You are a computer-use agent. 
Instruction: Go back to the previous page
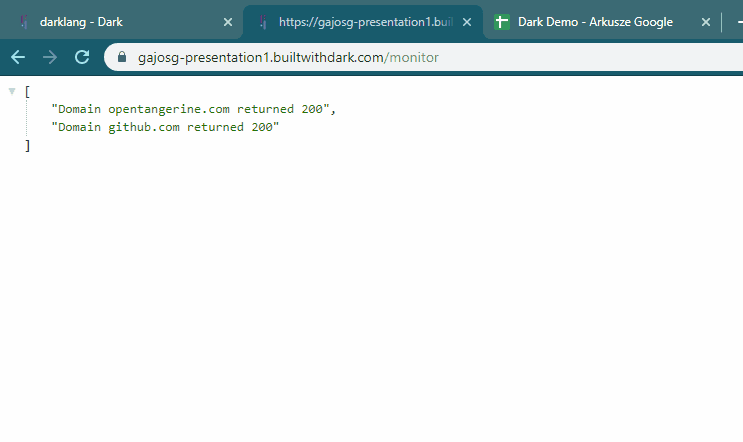click(18, 57)
